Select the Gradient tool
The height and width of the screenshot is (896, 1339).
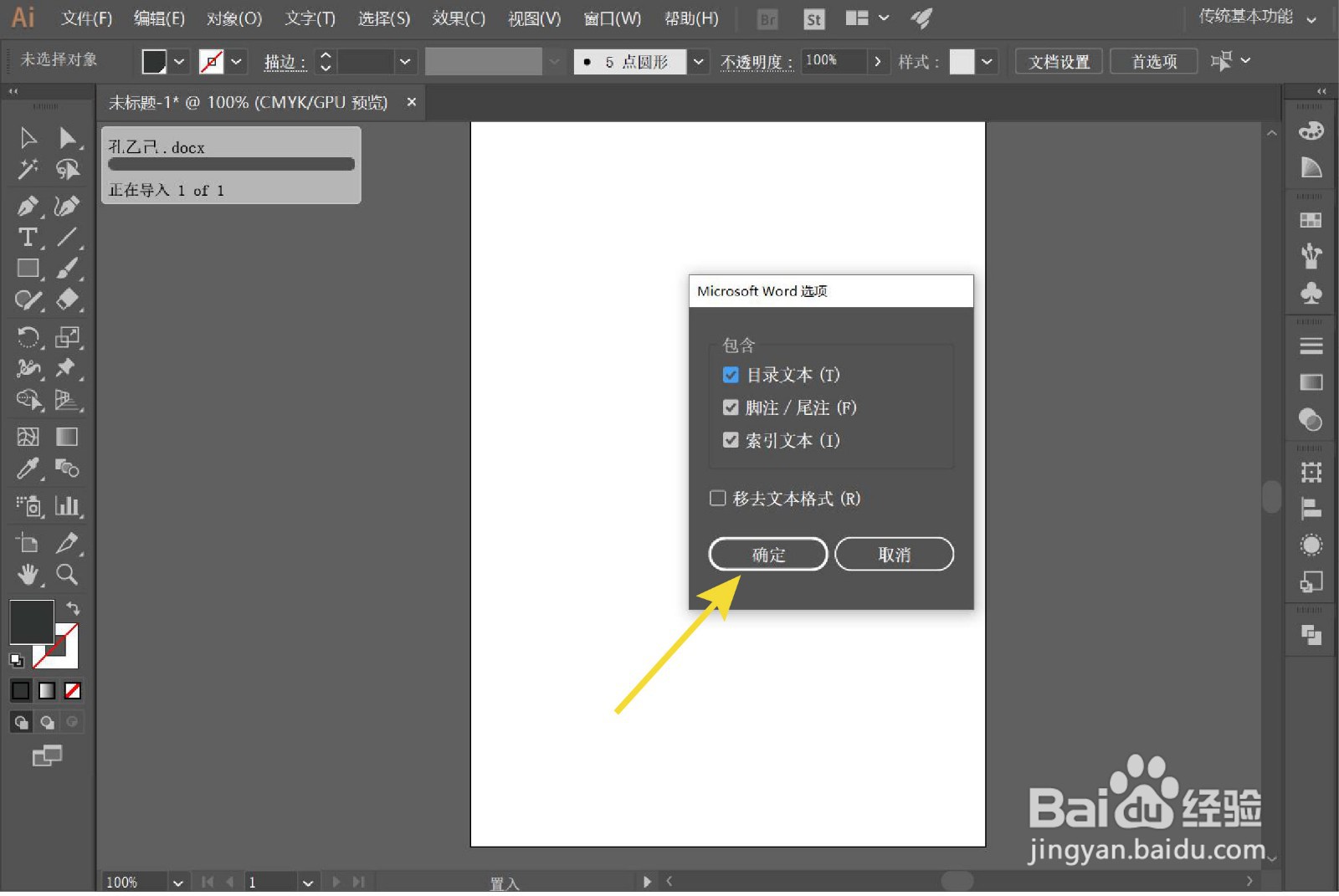[68, 437]
